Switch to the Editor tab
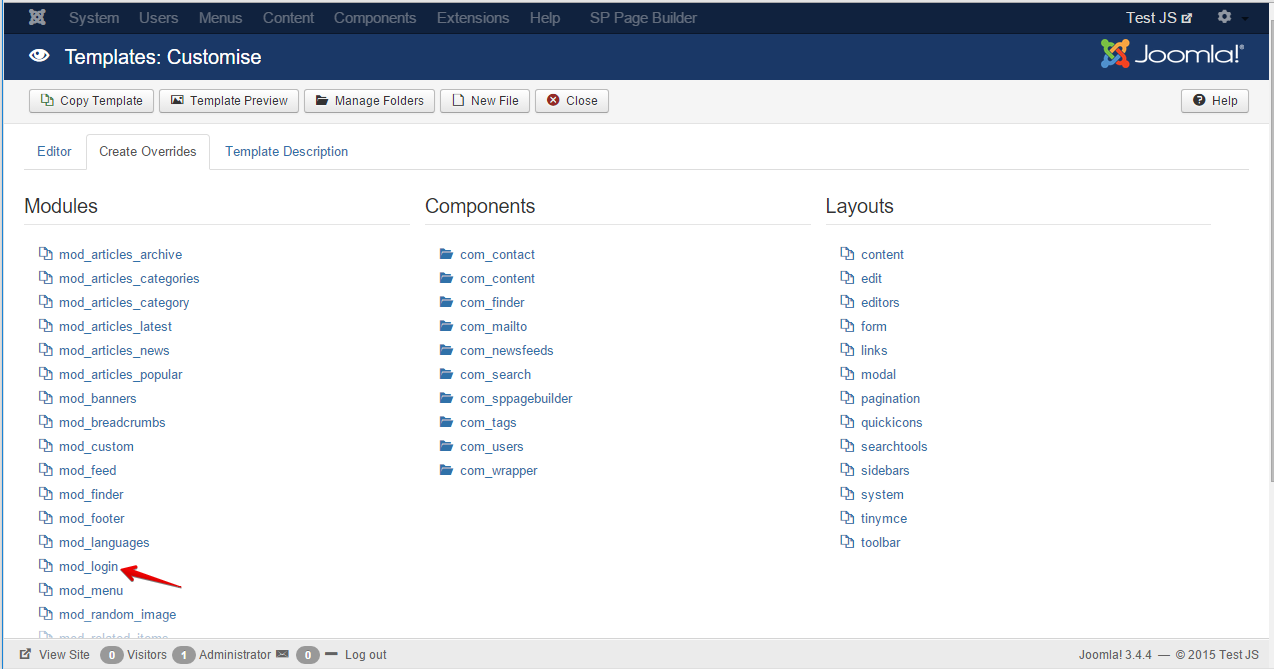The height and width of the screenshot is (669, 1274). (54, 151)
